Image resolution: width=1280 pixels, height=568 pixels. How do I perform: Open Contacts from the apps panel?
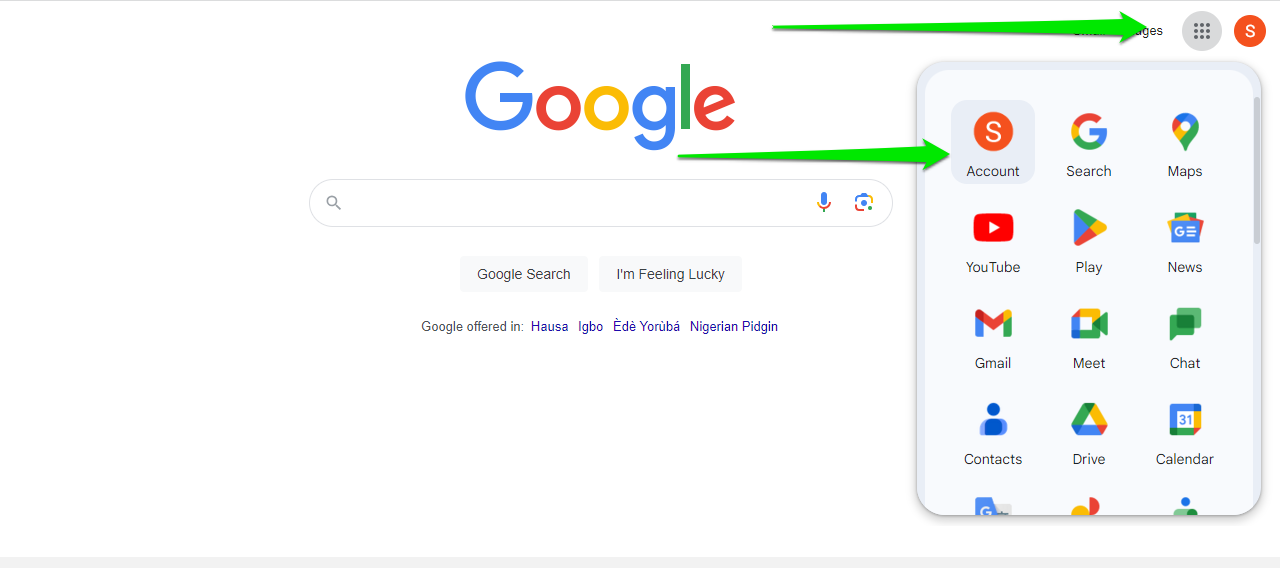point(993,430)
